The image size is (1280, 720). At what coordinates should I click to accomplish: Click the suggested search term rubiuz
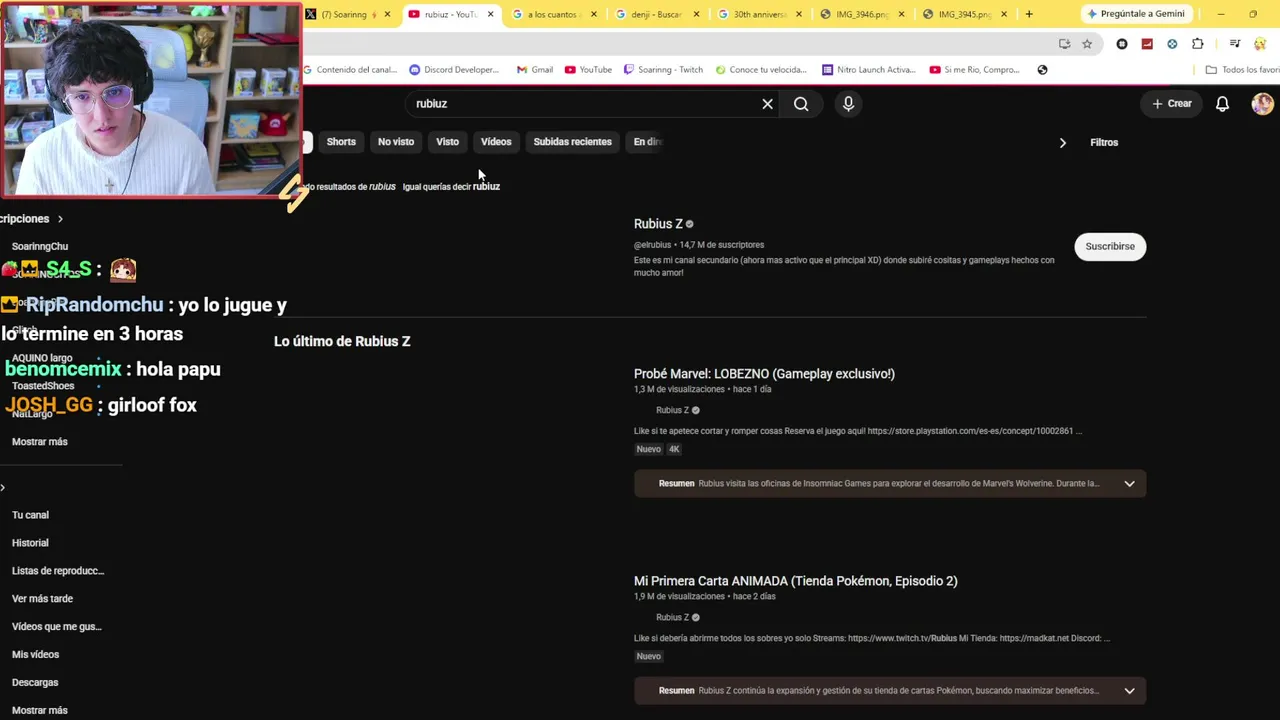tap(486, 187)
